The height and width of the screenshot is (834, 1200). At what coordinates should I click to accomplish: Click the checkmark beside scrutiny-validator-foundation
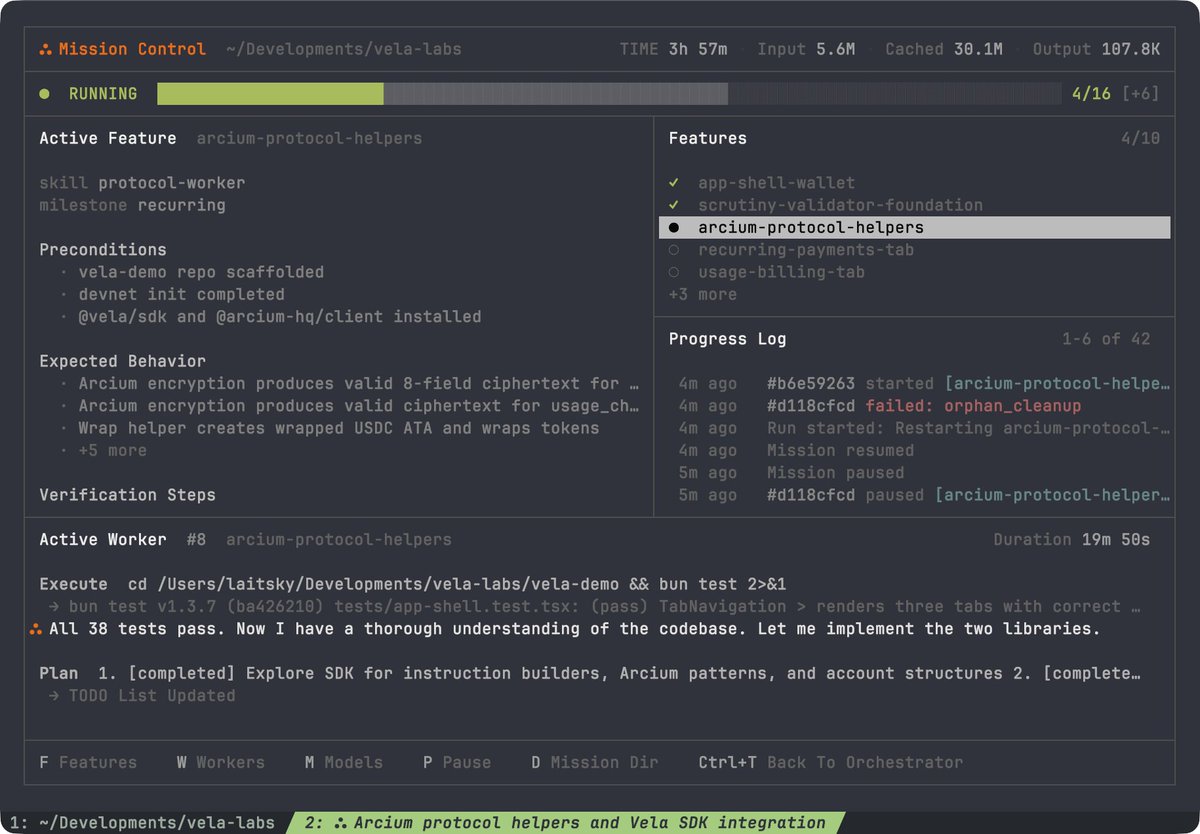tap(674, 205)
